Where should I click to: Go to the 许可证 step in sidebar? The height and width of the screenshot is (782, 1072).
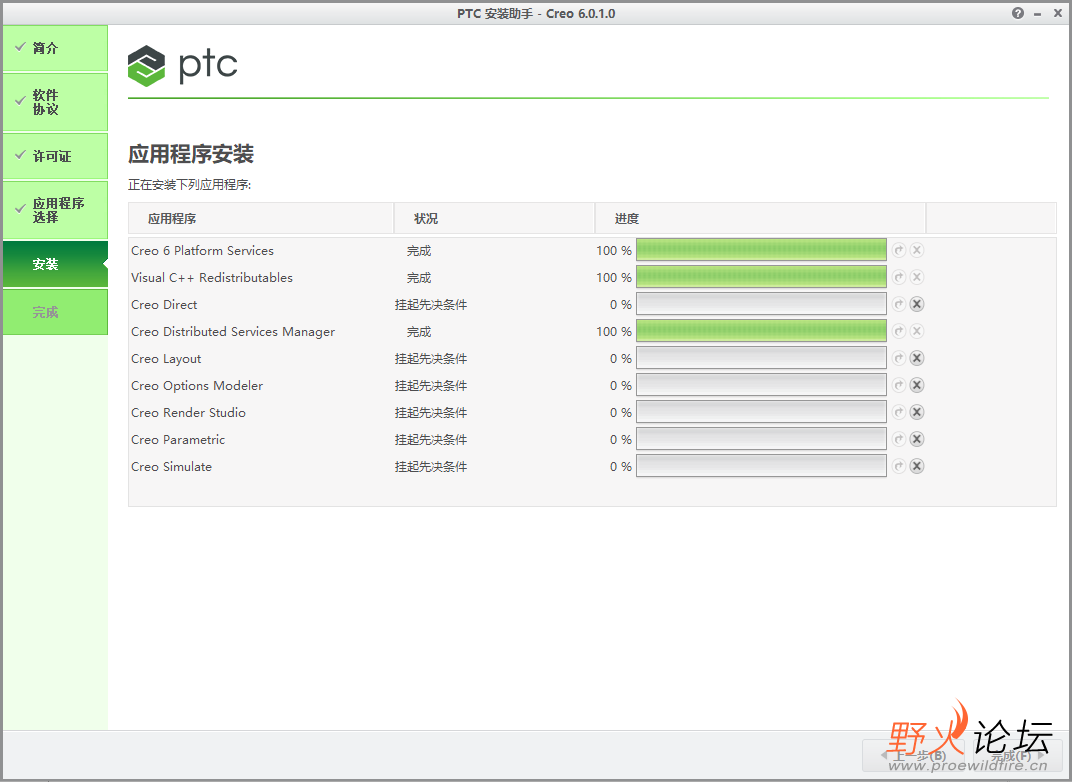(55, 156)
